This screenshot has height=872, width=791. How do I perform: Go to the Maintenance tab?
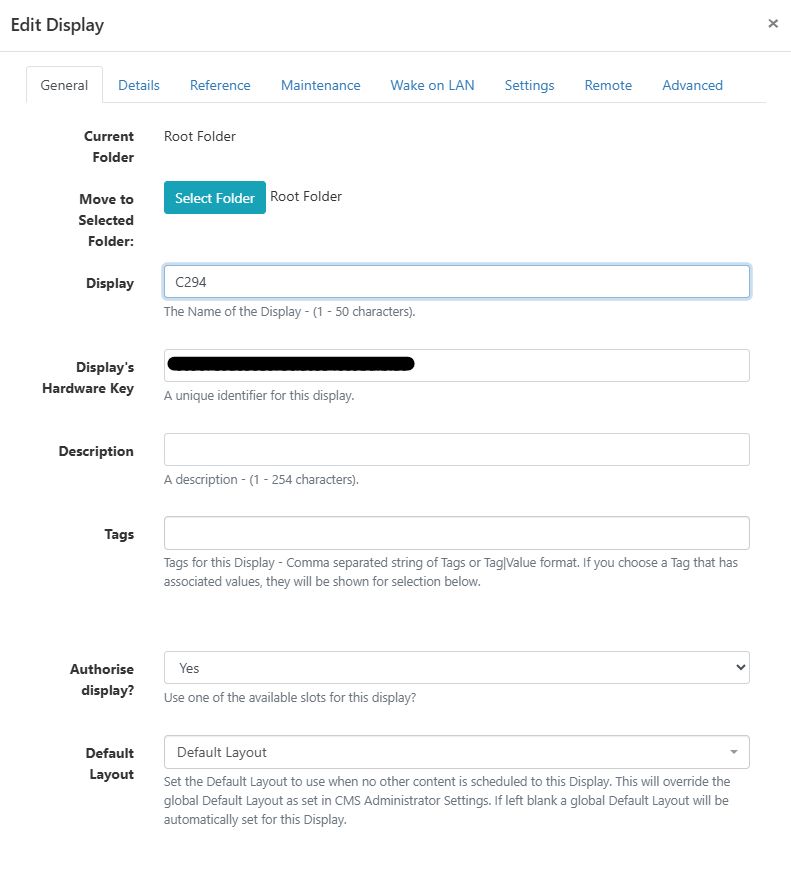(320, 86)
